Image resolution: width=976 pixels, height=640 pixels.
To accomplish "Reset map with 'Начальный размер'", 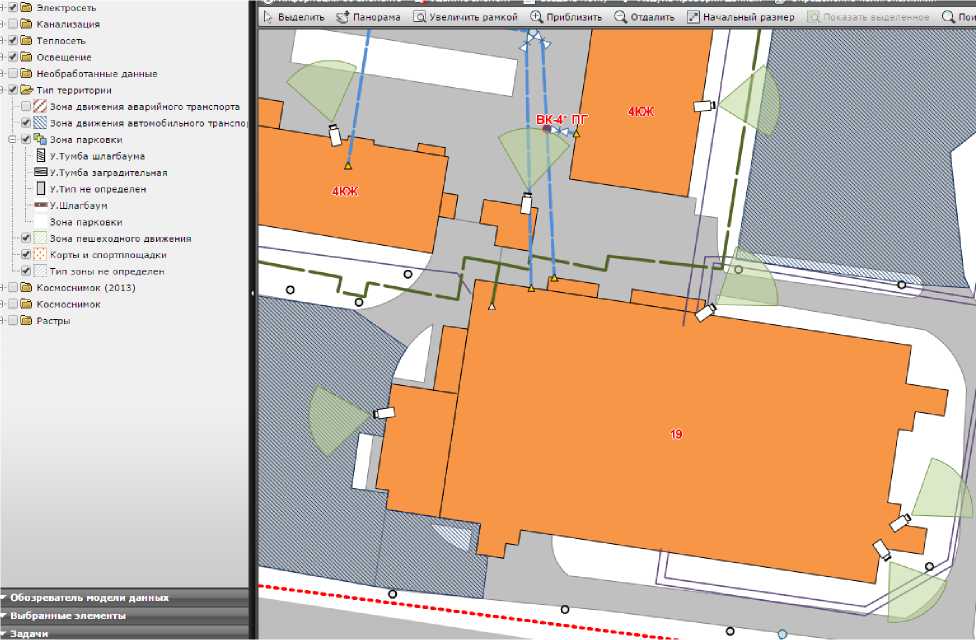I will [741, 17].
